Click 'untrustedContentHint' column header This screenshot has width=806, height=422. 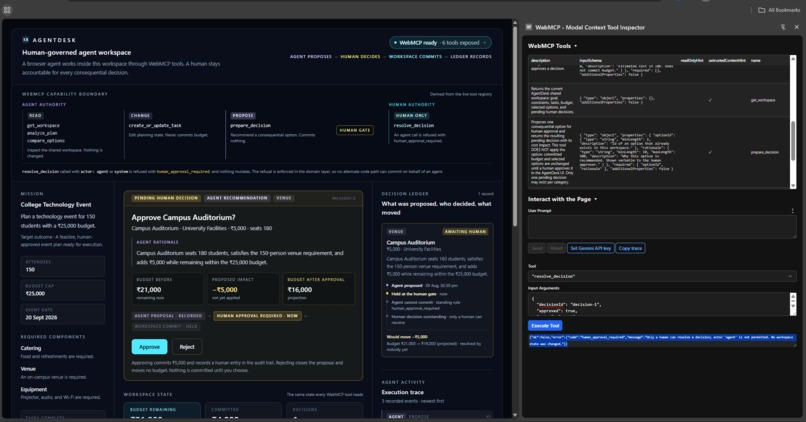coord(727,61)
